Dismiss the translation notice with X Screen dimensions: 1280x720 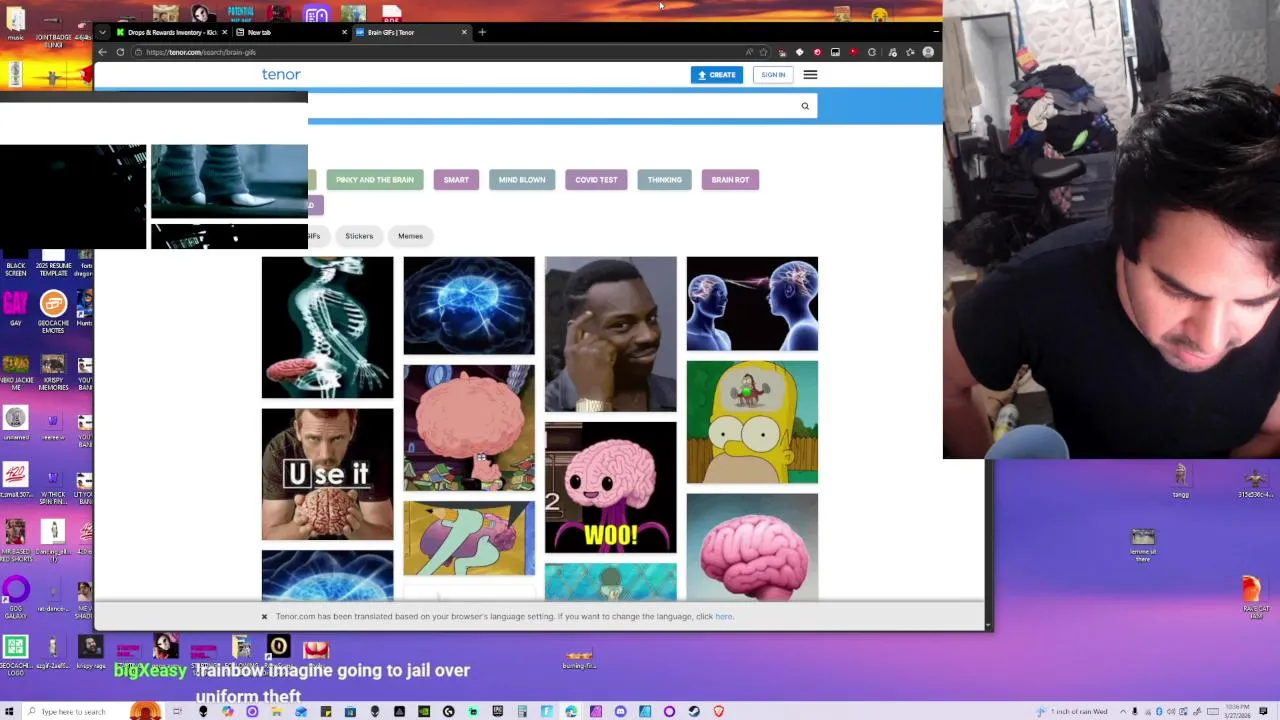coord(264,617)
